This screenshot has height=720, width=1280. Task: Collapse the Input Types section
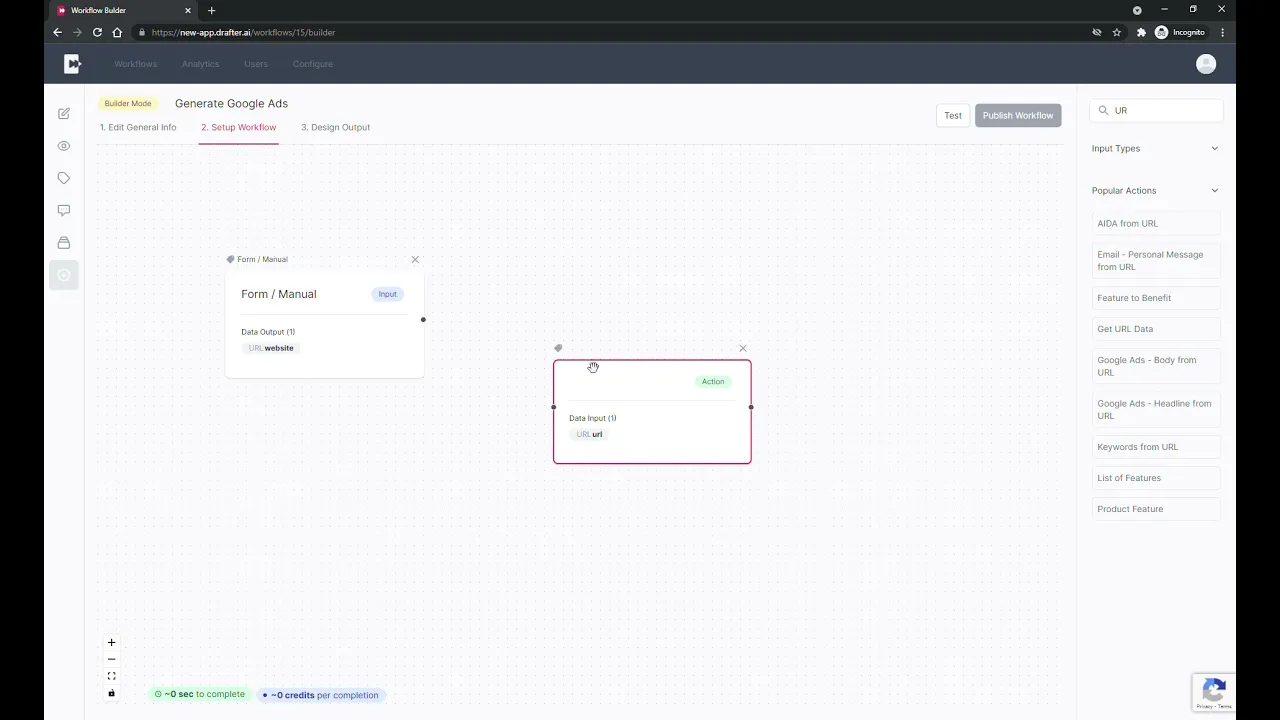point(1156,148)
